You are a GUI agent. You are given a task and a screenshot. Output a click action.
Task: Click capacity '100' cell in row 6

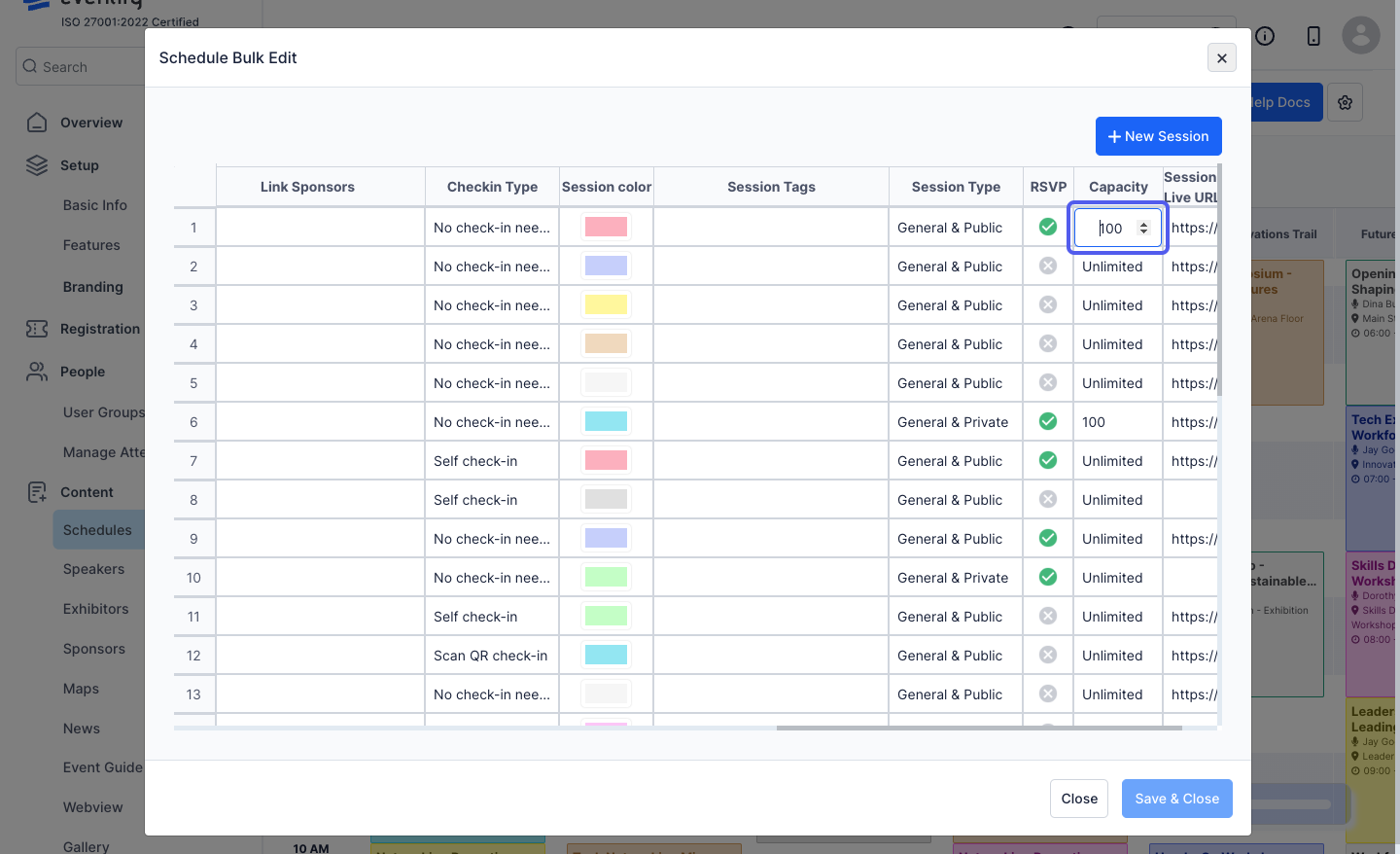tap(1118, 422)
